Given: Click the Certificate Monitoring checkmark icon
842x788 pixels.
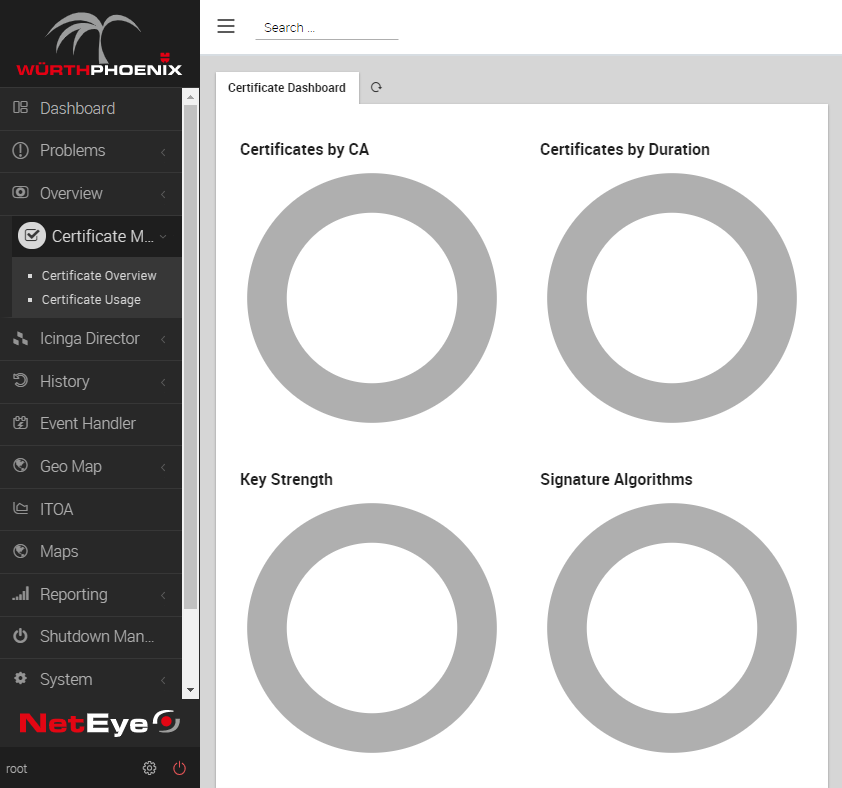Looking at the screenshot, I should pyautogui.click(x=32, y=235).
